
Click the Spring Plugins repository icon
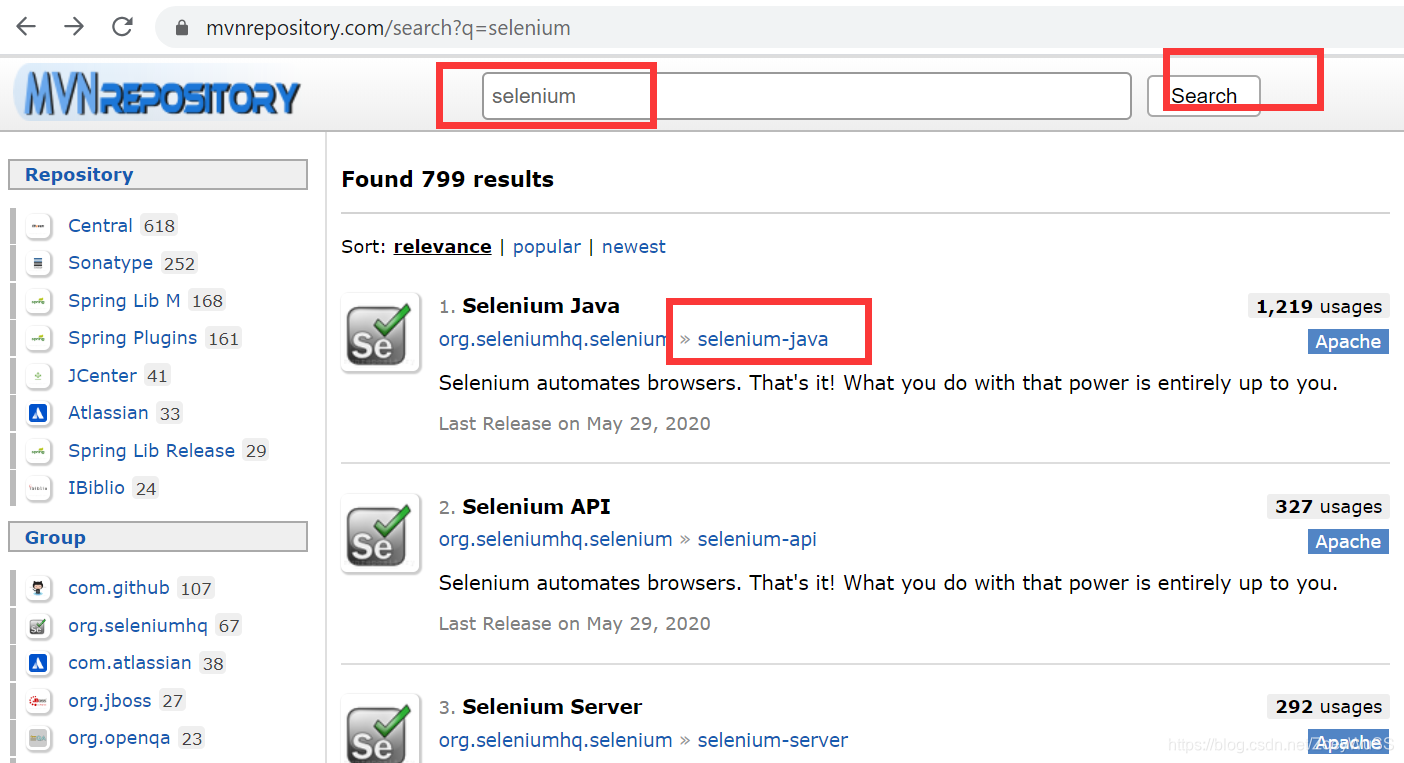pyautogui.click(x=39, y=338)
